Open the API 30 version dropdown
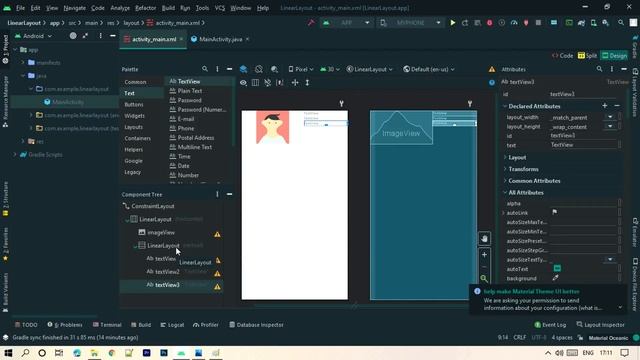Screen dimensions: 640x360 point(330,69)
